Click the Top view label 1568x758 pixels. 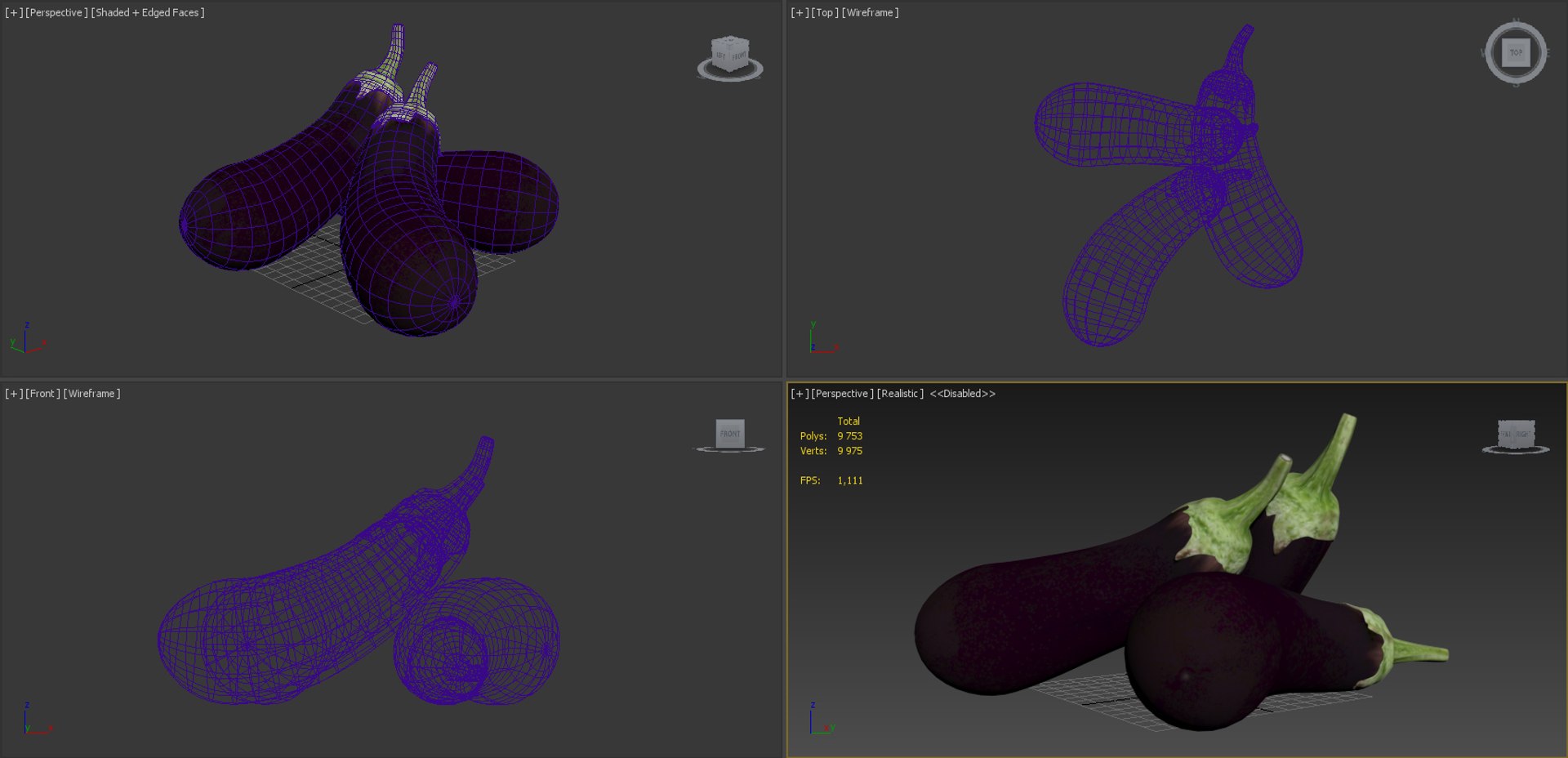(x=825, y=12)
